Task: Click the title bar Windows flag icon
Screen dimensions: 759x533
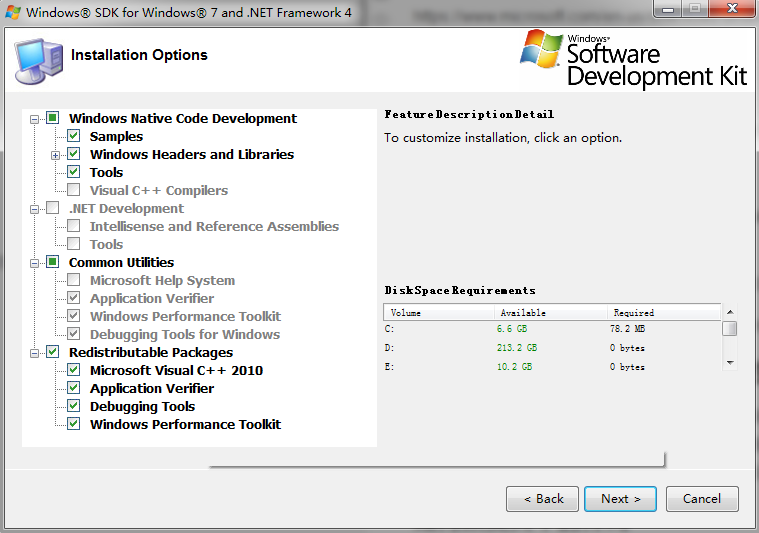Action: [x=13, y=13]
